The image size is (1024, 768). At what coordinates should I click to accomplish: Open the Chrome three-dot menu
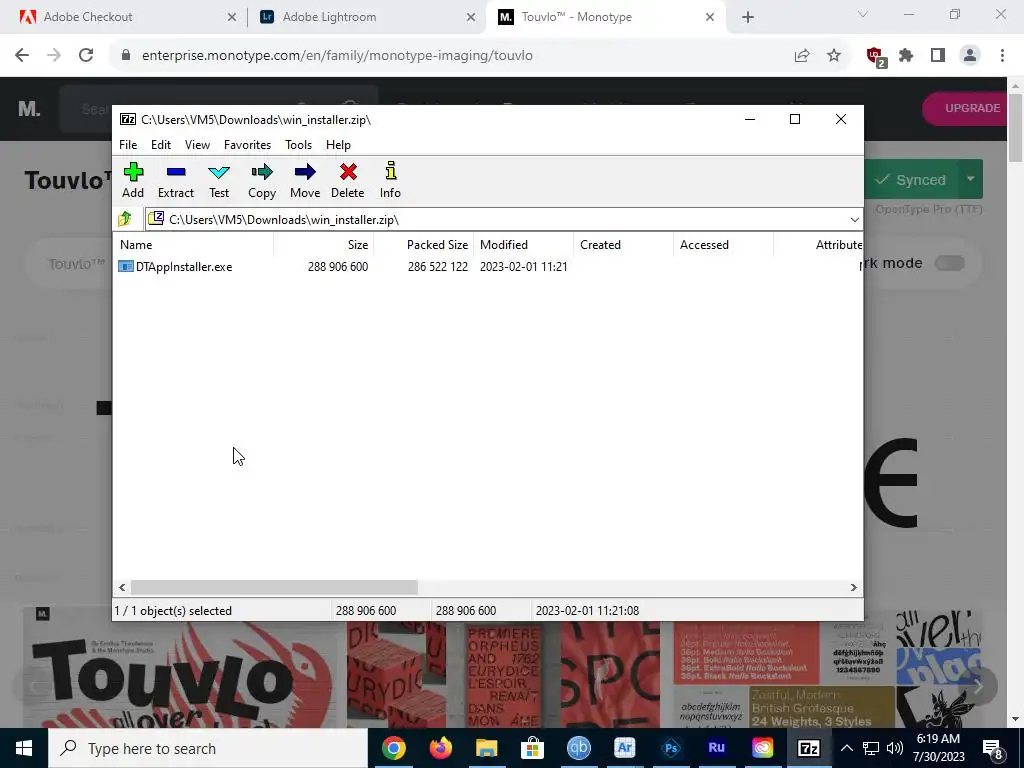[1002, 56]
